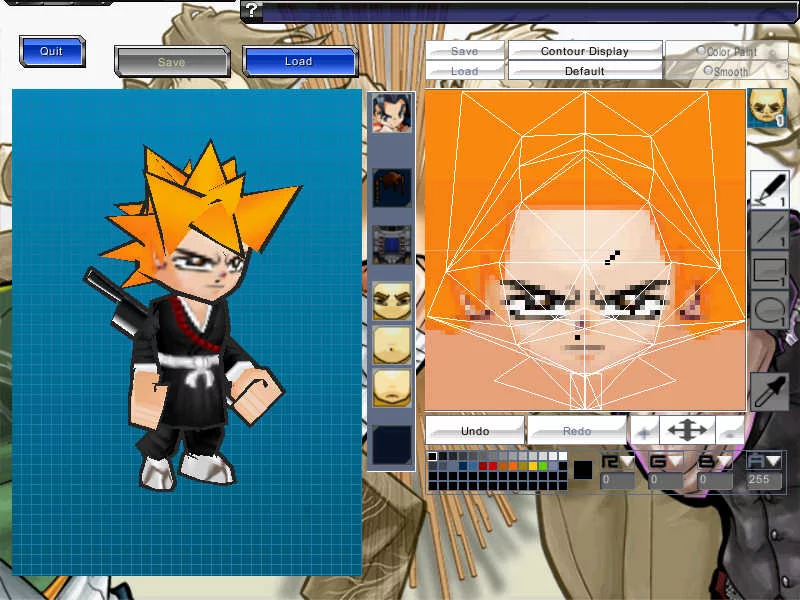Click the texture editor Load button
The image size is (800, 600).
[x=464, y=71]
